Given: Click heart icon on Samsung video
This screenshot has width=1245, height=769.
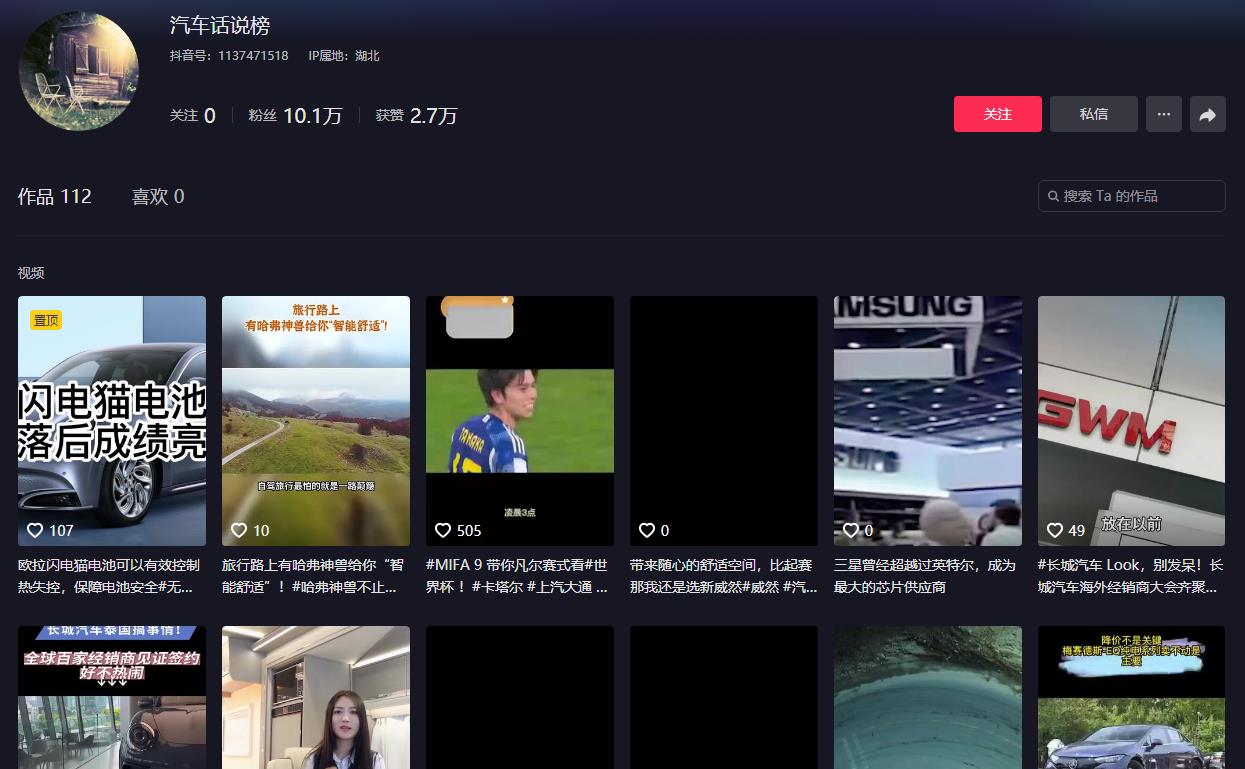Looking at the screenshot, I should [x=851, y=530].
